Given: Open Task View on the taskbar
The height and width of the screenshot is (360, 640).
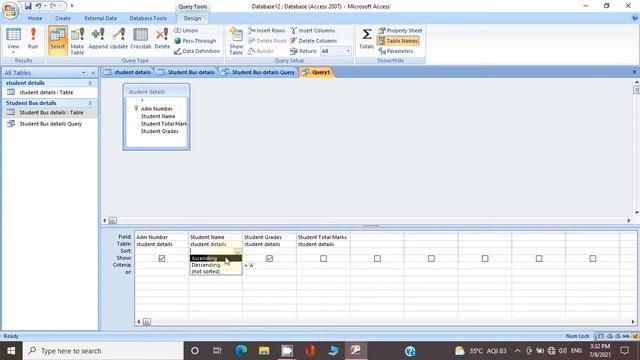Looking at the screenshot, I should pyautogui.click(x=217, y=351).
